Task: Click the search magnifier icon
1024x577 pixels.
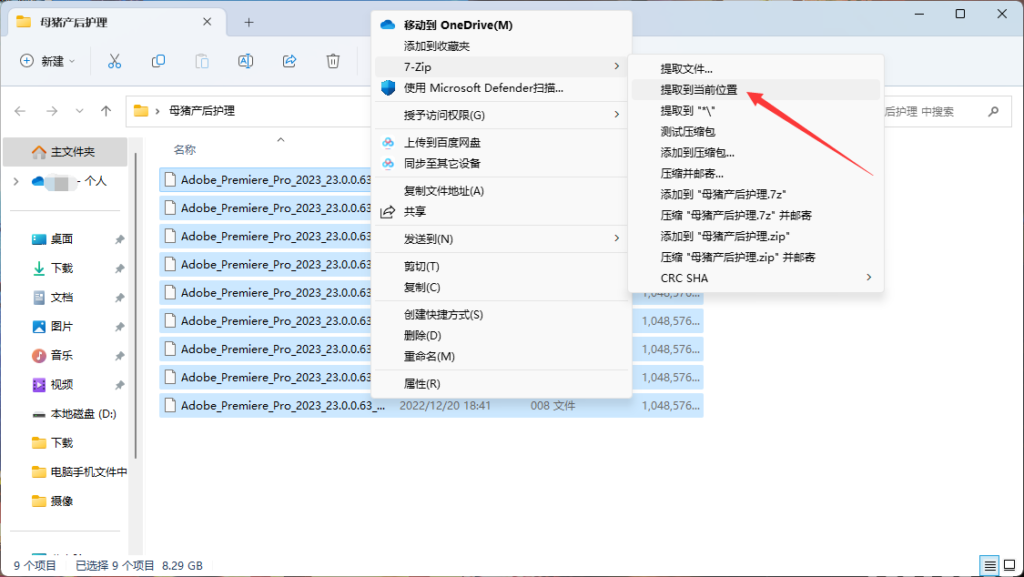Action: [993, 112]
